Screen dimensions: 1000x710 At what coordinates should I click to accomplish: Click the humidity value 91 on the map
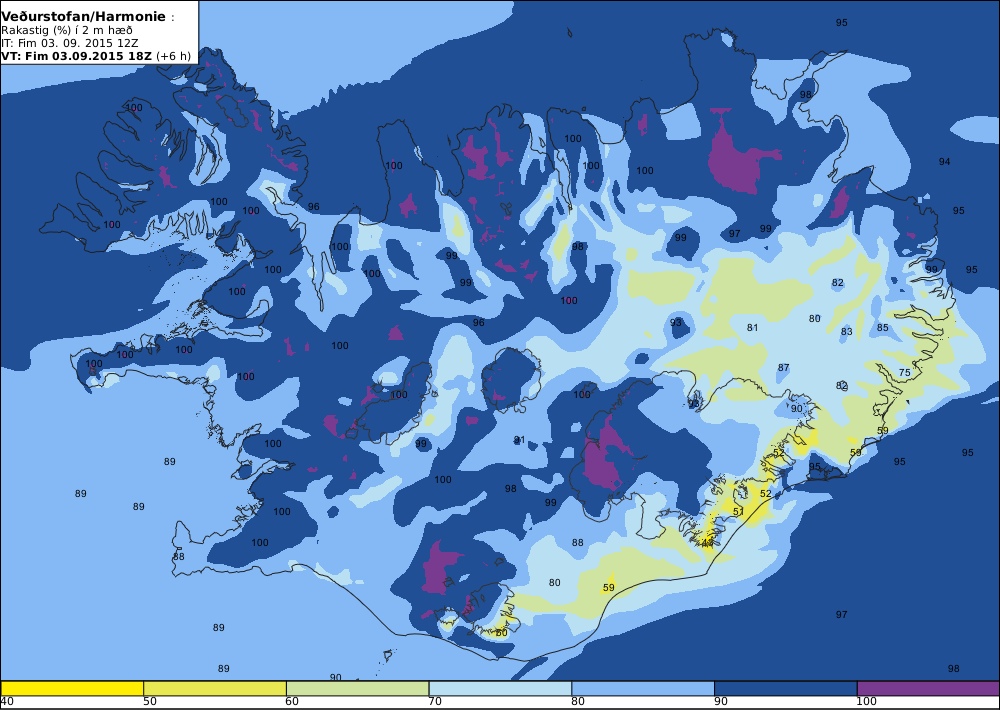click(520, 440)
